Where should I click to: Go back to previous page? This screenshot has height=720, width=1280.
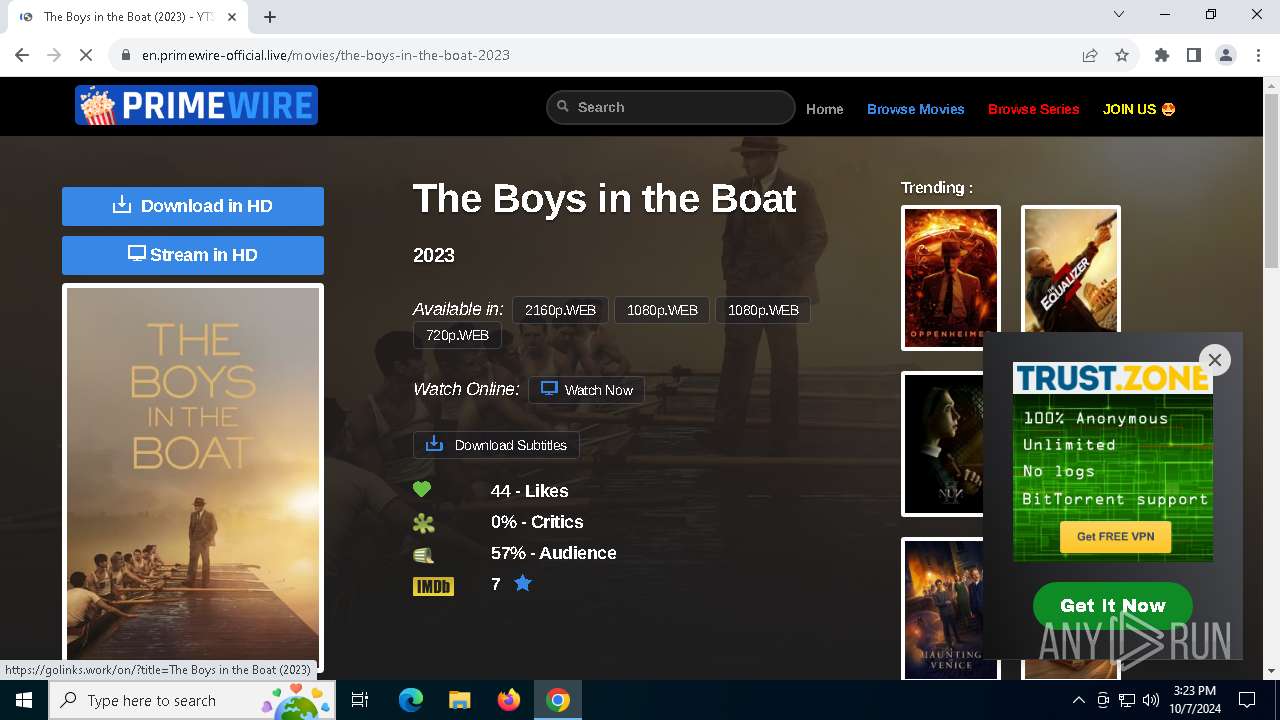[x=22, y=55]
